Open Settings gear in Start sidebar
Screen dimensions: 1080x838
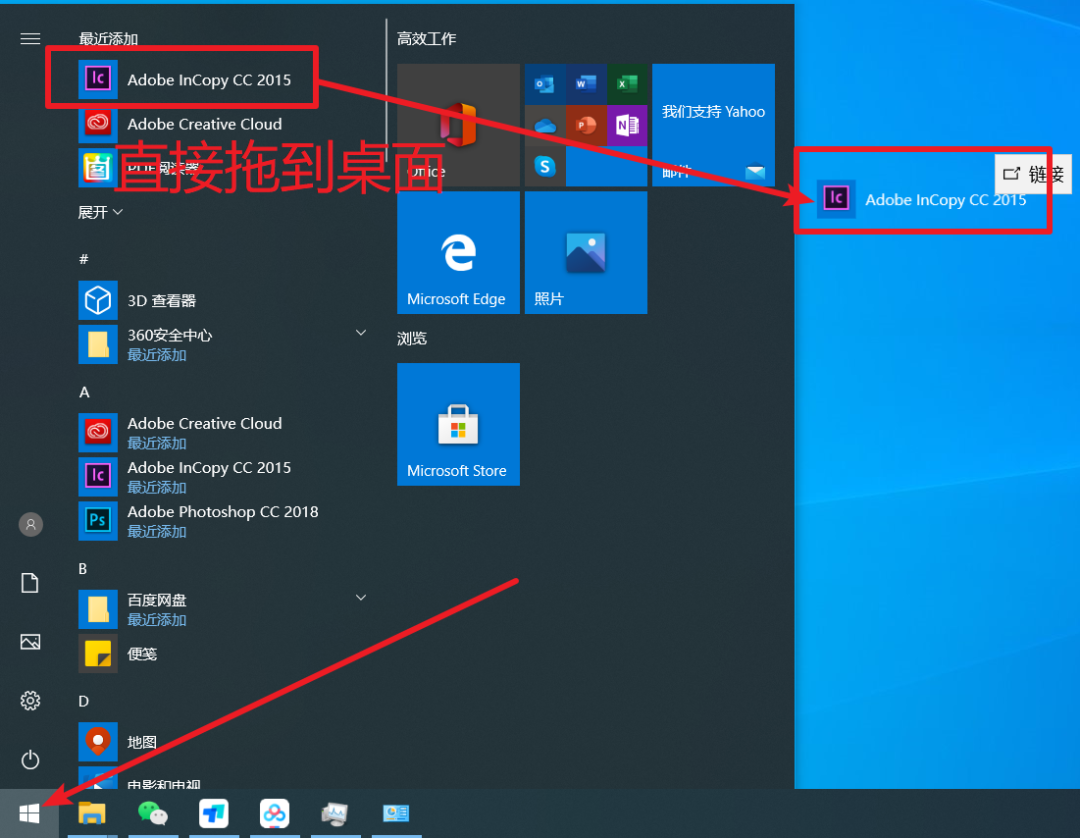[x=30, y=701]
